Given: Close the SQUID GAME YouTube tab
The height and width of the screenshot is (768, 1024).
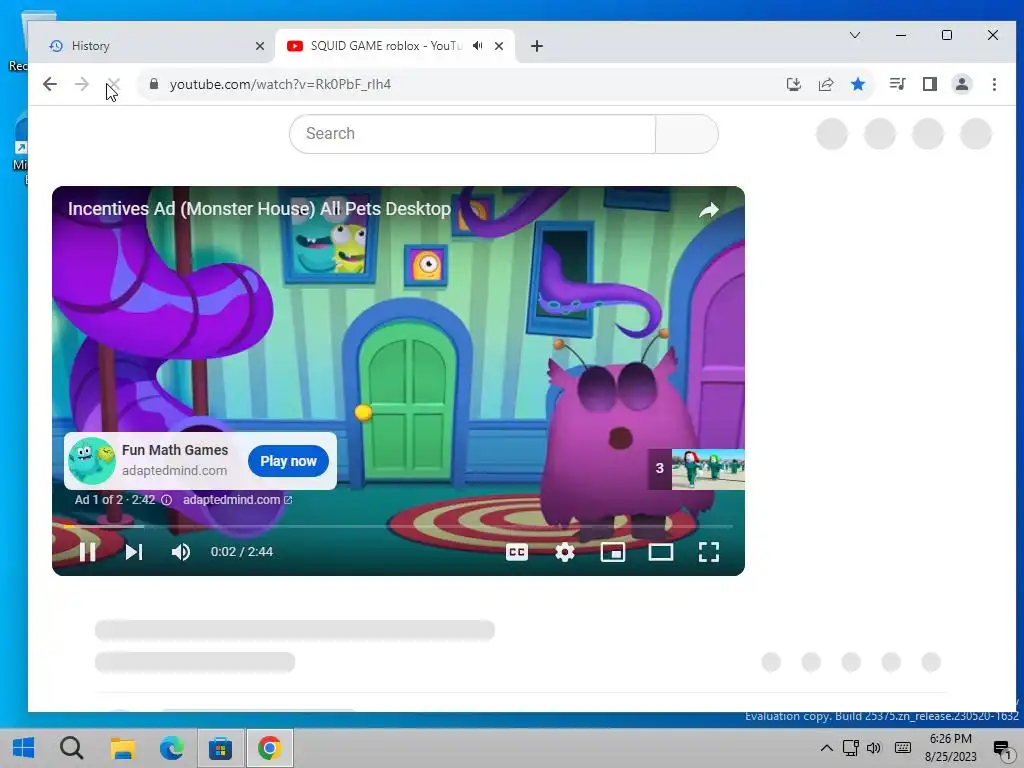Looking at the screenshot, I should [x=499, y=46].
